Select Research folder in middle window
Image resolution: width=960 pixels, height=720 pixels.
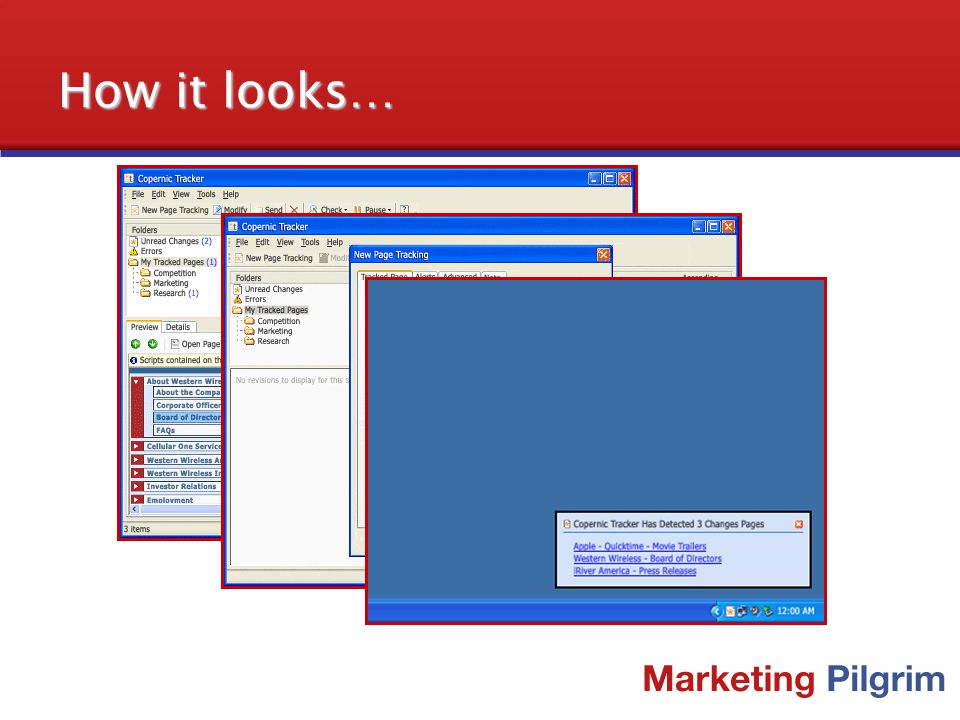pos(267,341)
